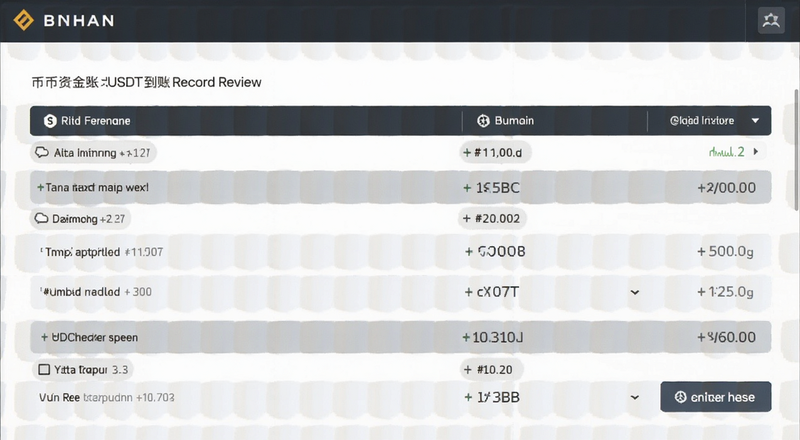This screenshot has height=440, width=800.
Task: Click the +#11,00.d amount pill
Action: [495, 153]
